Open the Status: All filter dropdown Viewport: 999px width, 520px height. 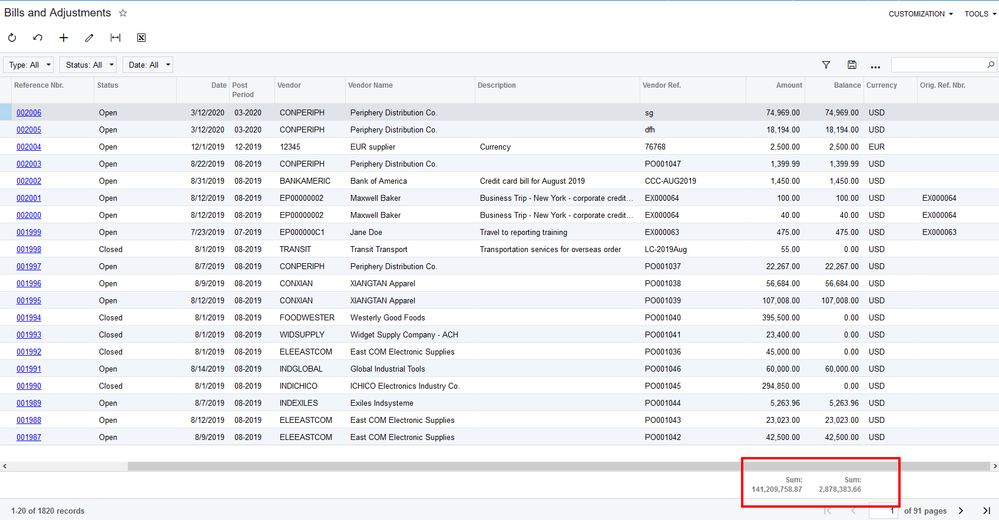tap(88, 64)
